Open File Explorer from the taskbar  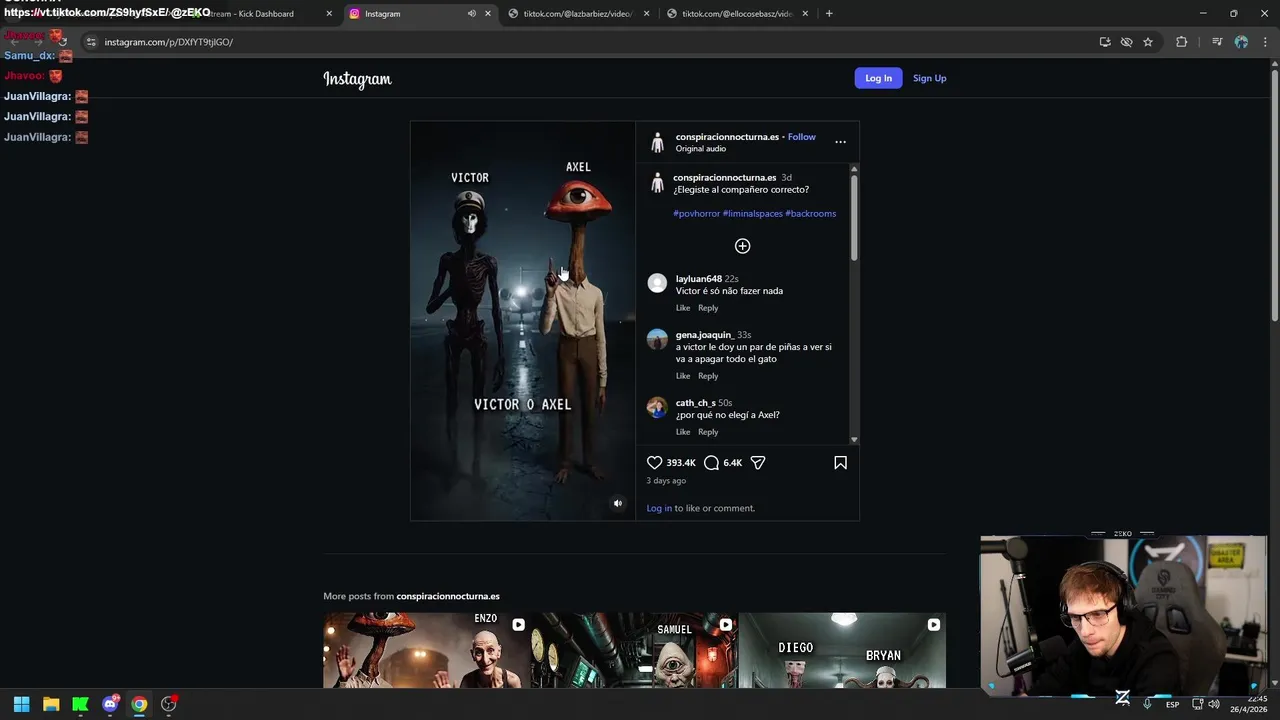coord(51,704)
